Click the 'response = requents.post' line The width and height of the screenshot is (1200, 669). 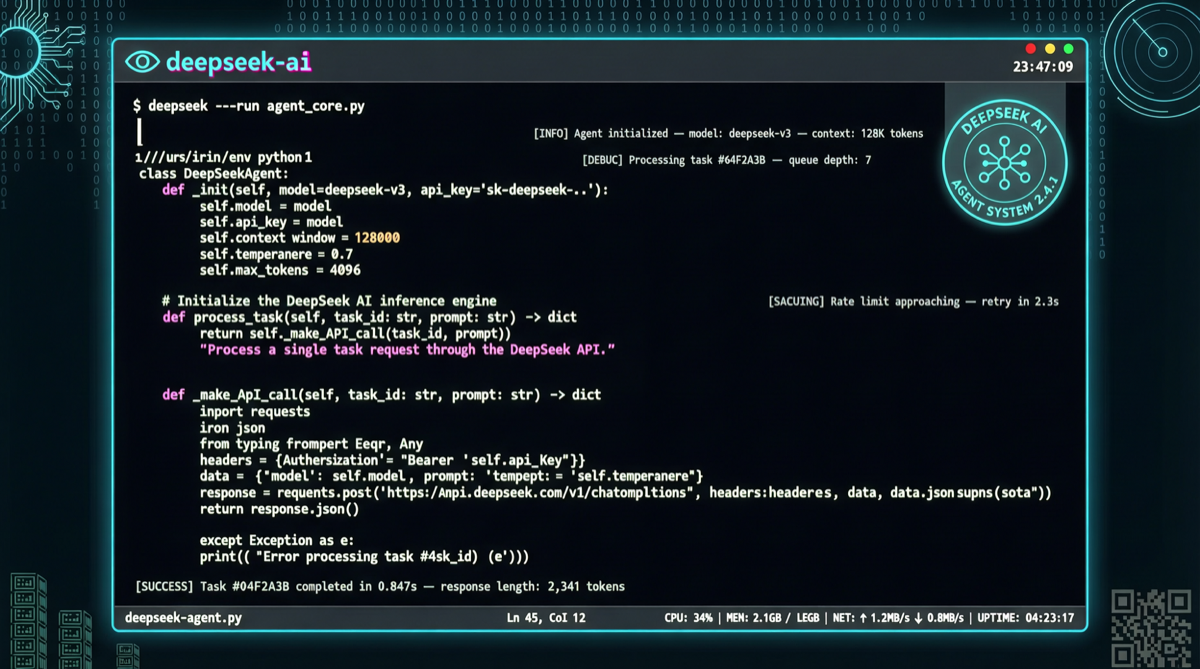(625, 493)
